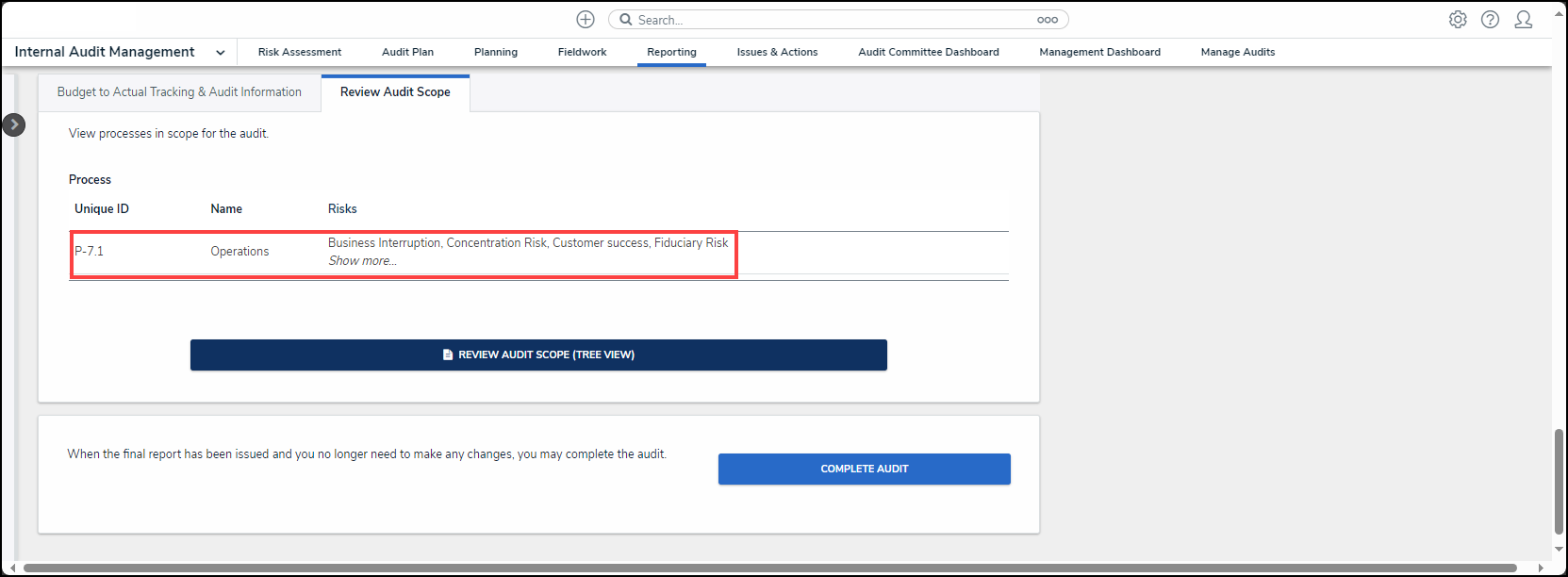Open the Risk Assessment menu item
Screen dimensions: 1568x577
[x=300, y=53]
